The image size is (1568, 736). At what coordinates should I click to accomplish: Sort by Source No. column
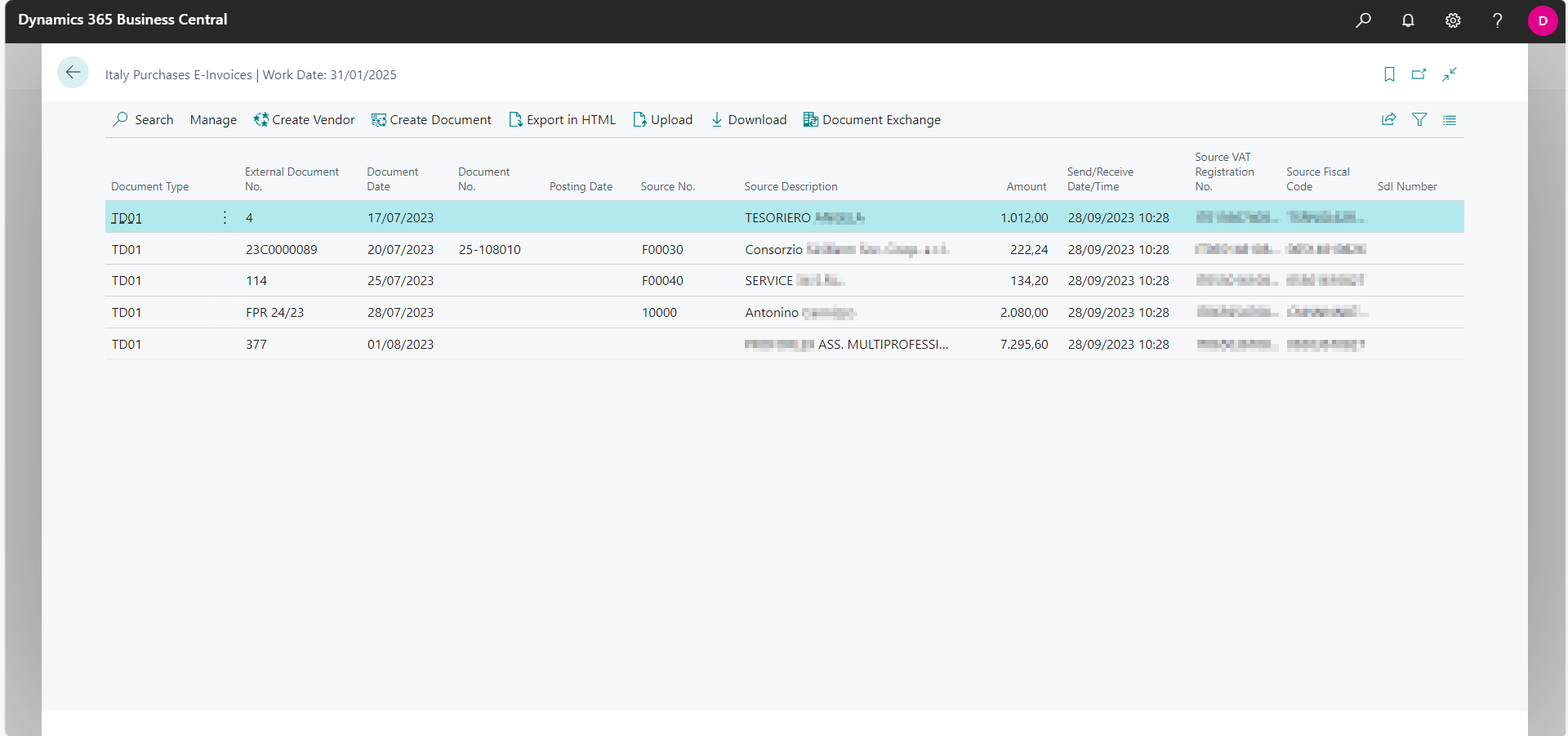(x=667, y=186)
